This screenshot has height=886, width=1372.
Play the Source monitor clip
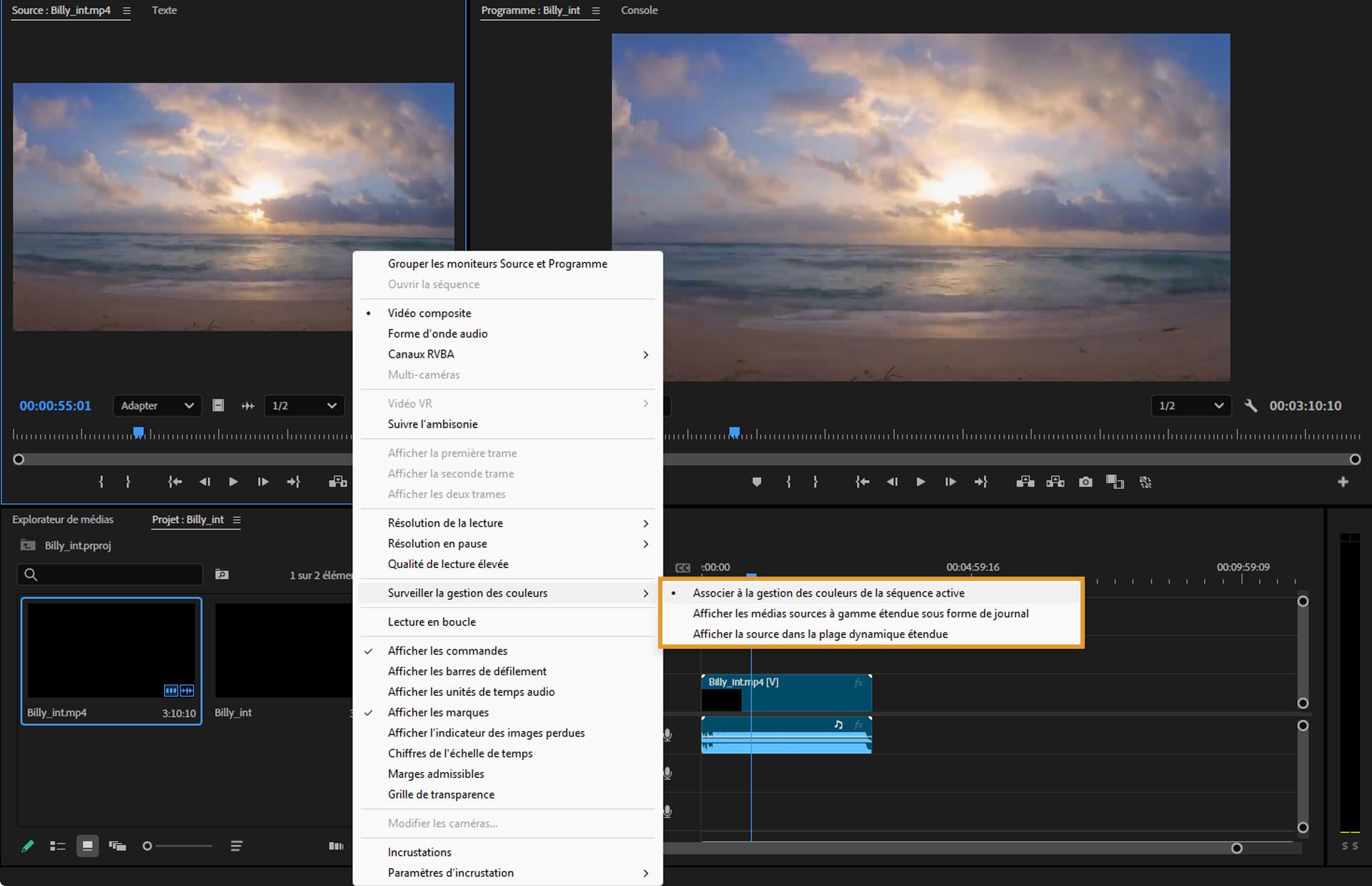233,482
